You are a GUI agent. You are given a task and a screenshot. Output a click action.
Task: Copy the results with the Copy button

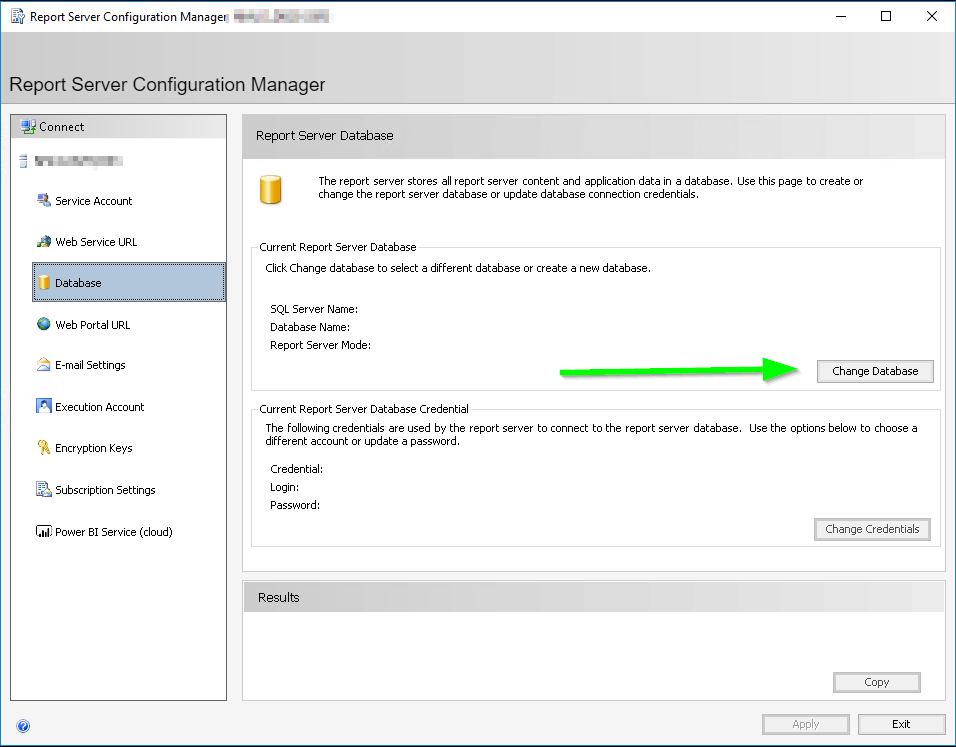(x=876, y=682)
